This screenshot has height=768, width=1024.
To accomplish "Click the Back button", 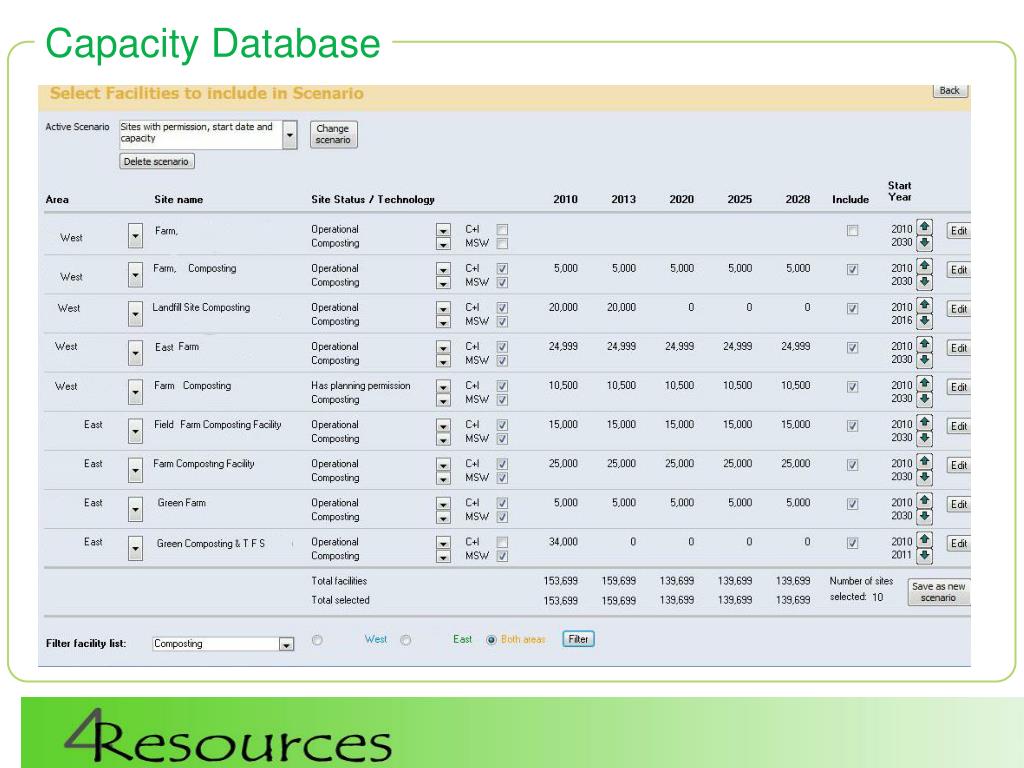I will coord(949,91).
